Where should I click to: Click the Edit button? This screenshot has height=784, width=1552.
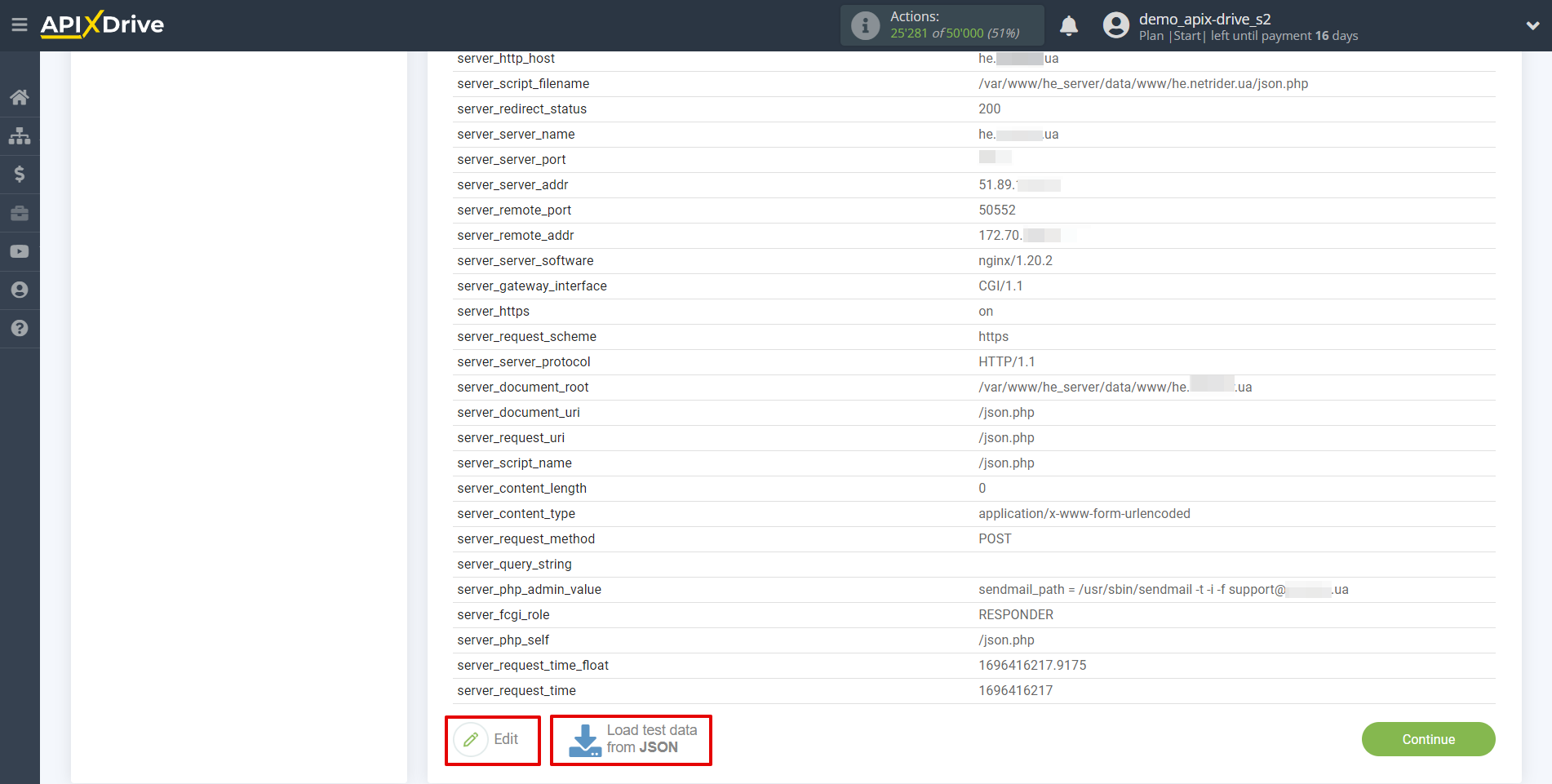coord(493,740)
